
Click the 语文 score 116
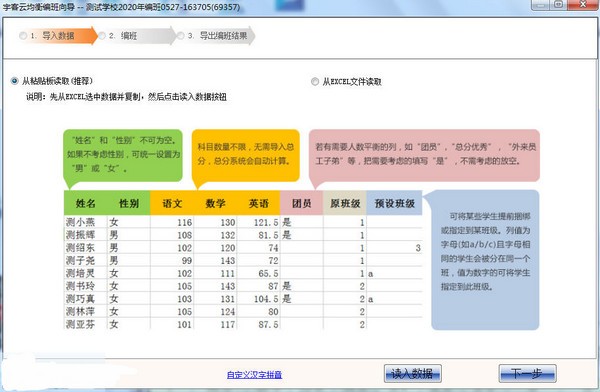pyautogui.click(x=184, y=222)
